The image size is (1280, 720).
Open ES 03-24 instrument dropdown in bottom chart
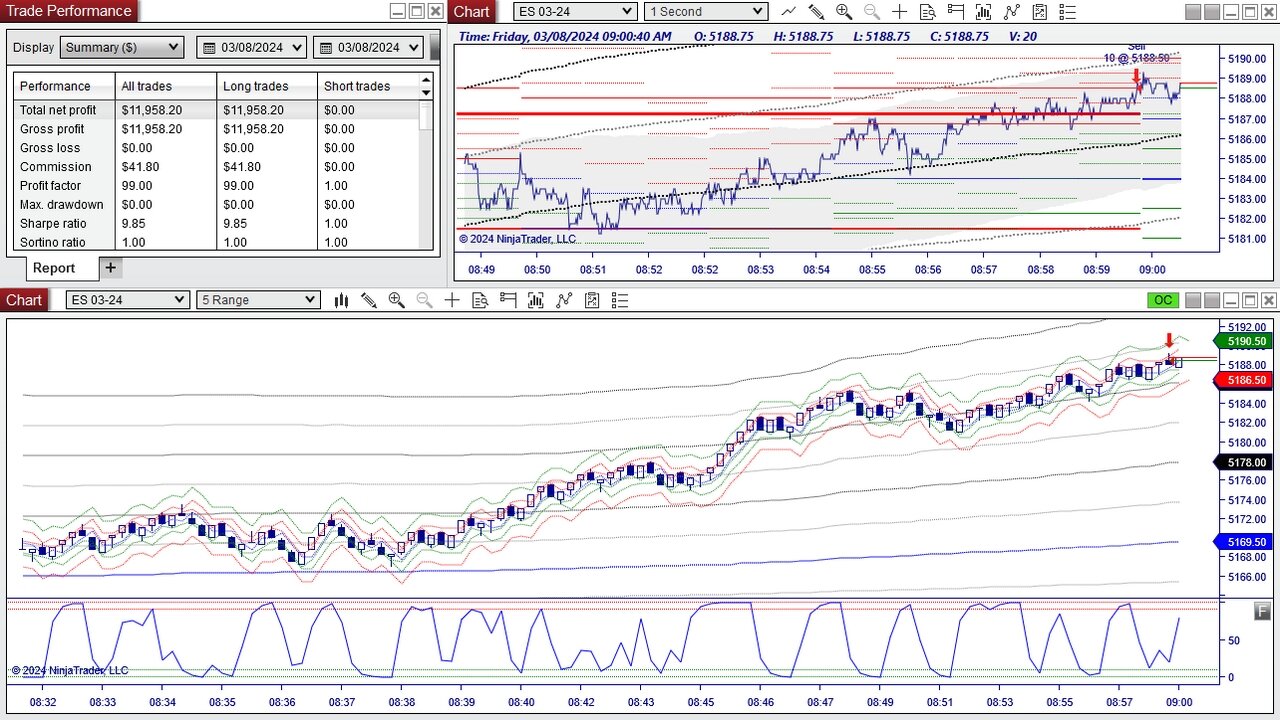pos(127,300)
